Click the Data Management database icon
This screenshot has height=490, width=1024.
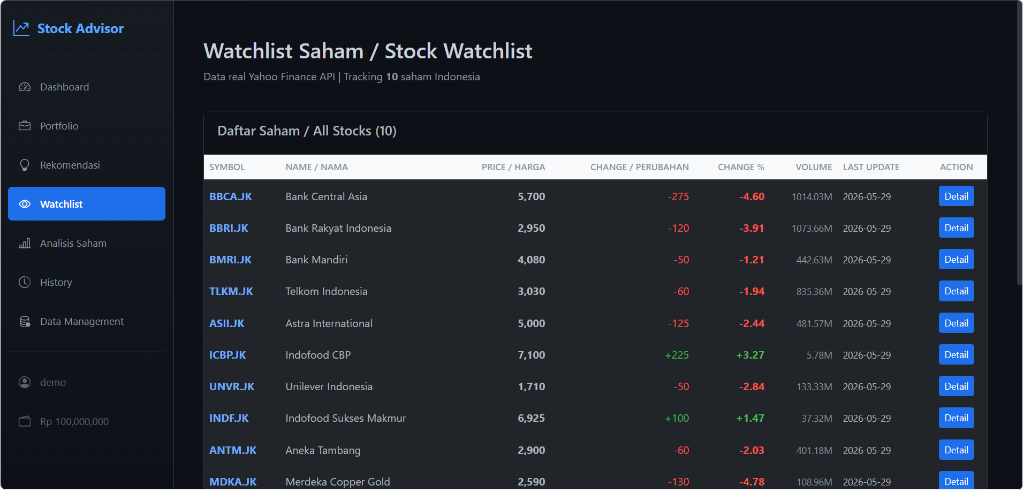click(x=25, y=321)
